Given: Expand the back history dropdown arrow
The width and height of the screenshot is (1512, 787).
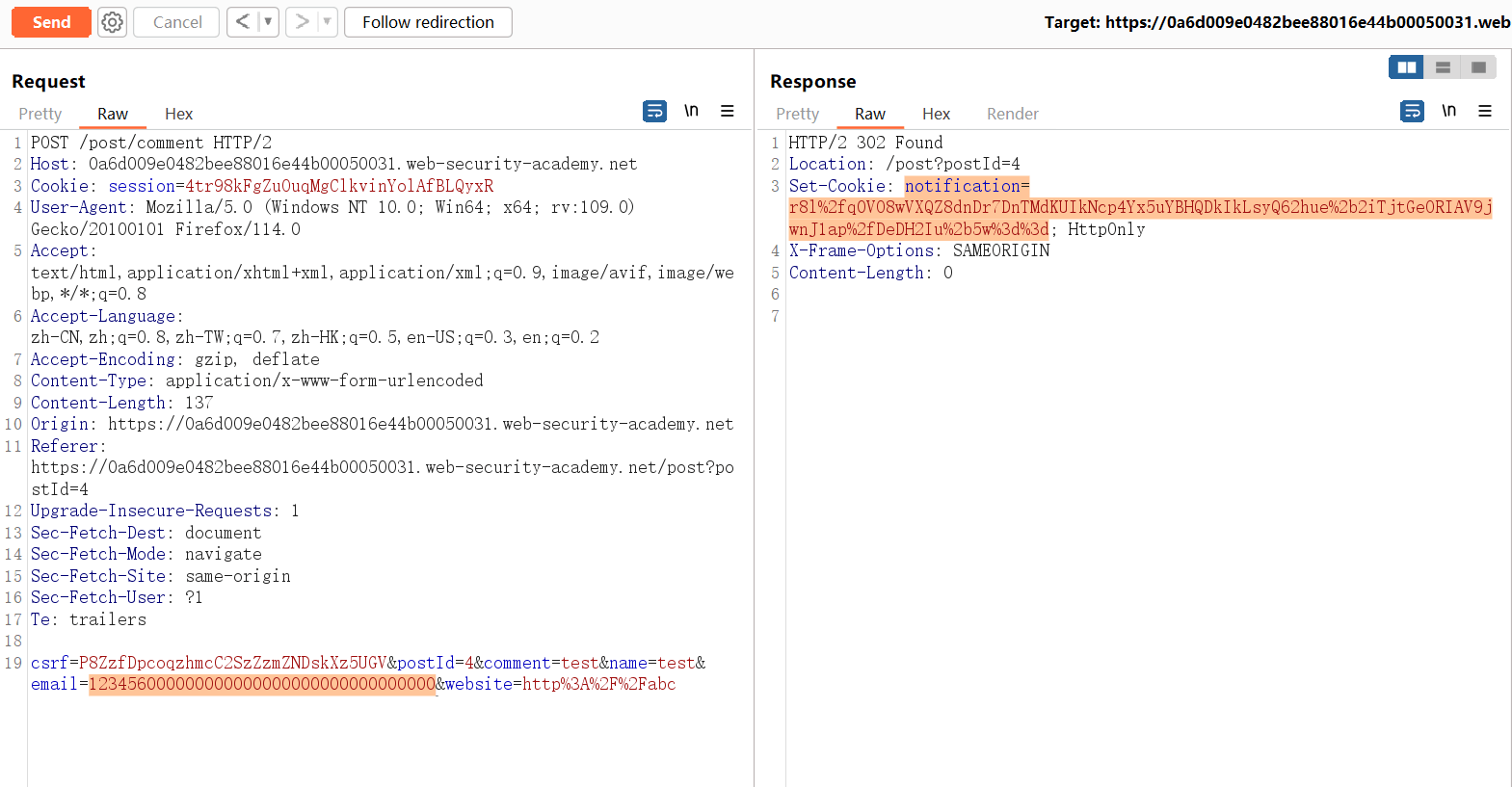Looking at the screenshot, I should tap(268, 22).
